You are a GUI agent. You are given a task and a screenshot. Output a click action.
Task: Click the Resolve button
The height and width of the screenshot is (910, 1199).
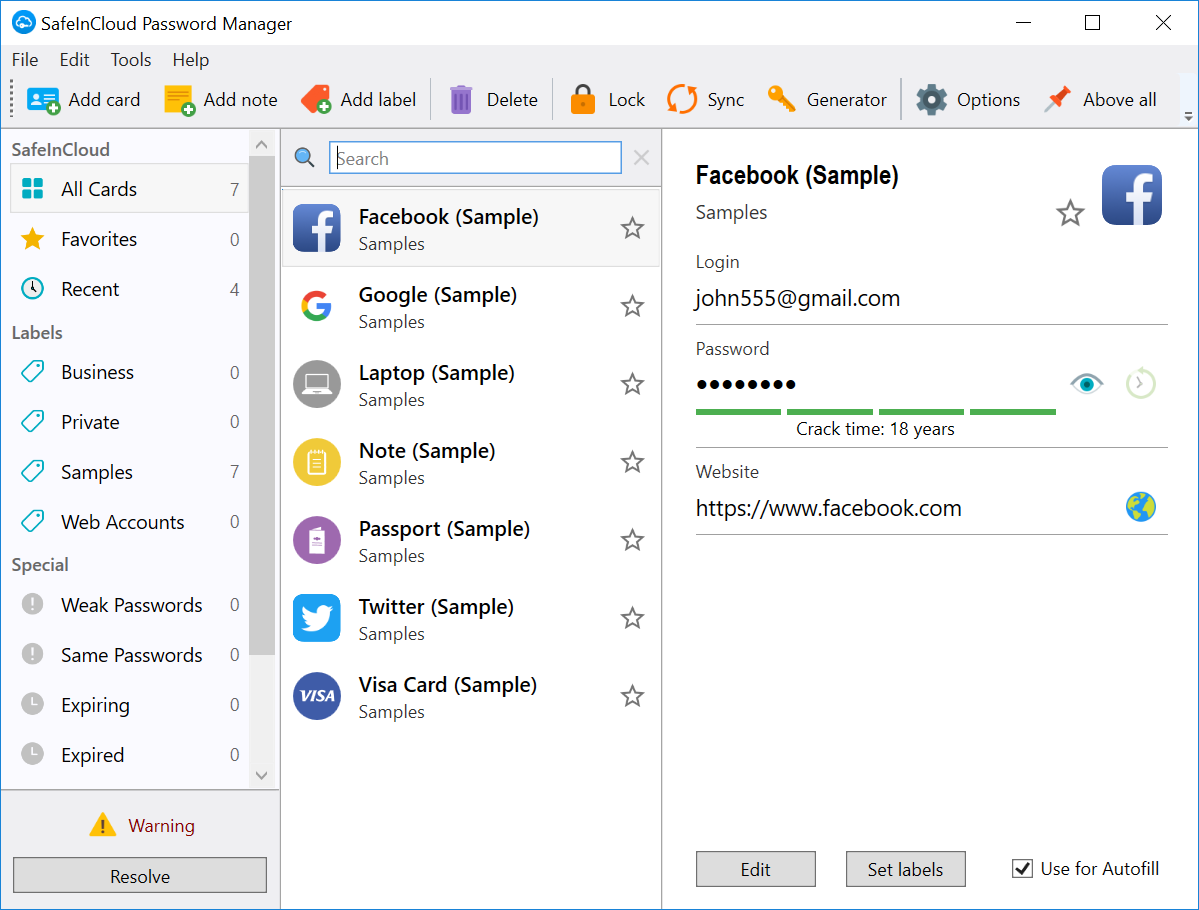(x=140, y=876)
